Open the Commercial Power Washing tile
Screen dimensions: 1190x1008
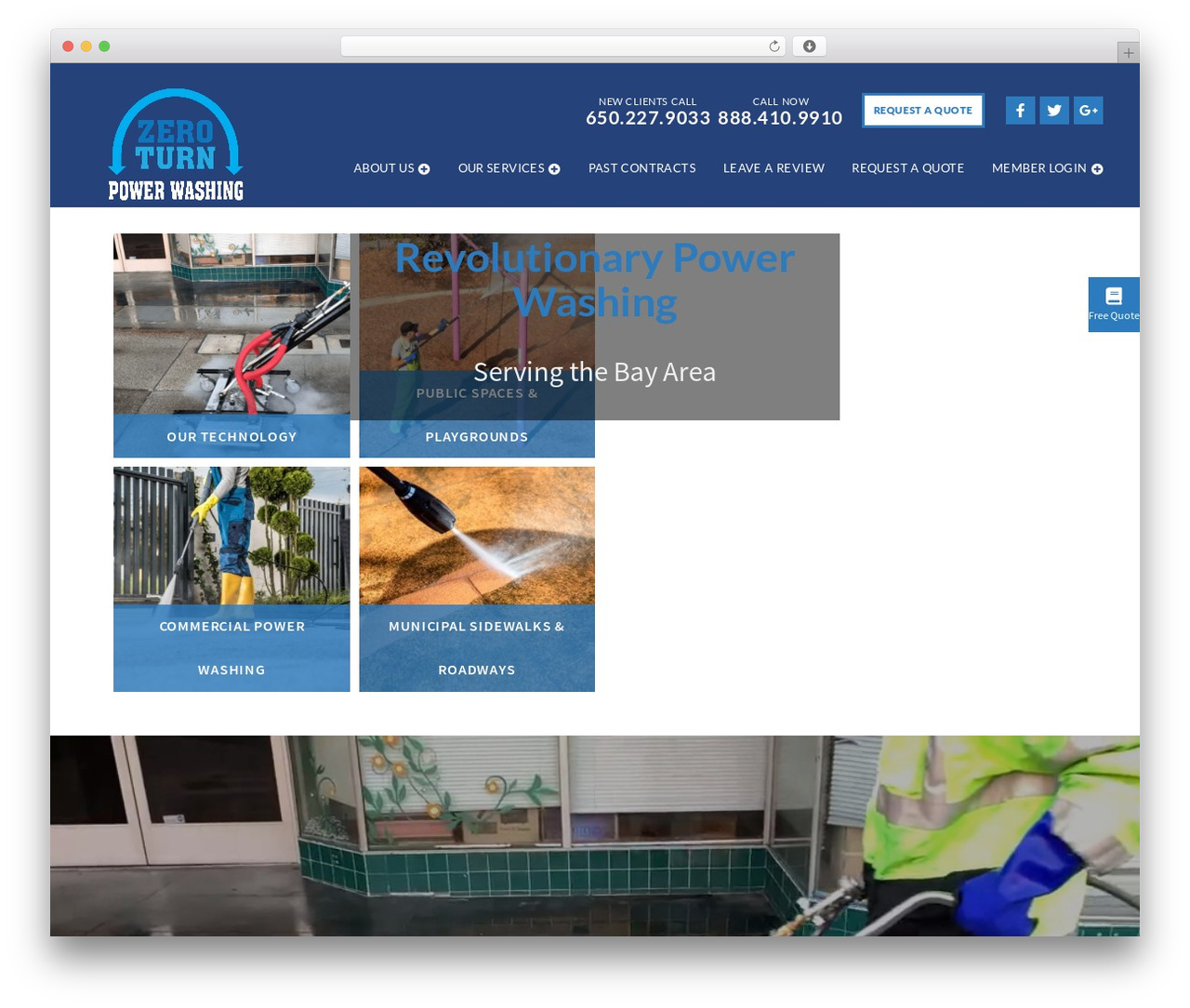point(231,579)
